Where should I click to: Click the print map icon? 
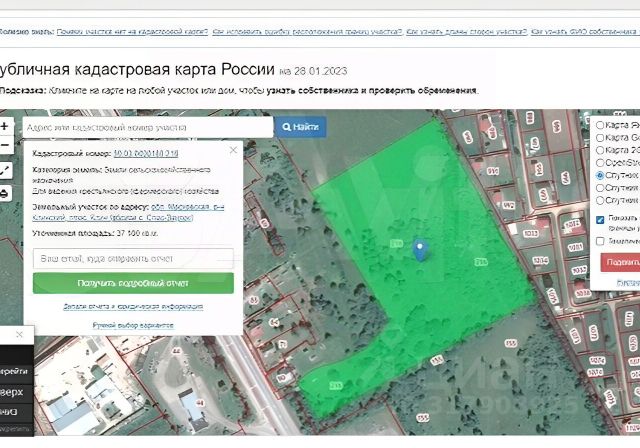tap(5, 193)
